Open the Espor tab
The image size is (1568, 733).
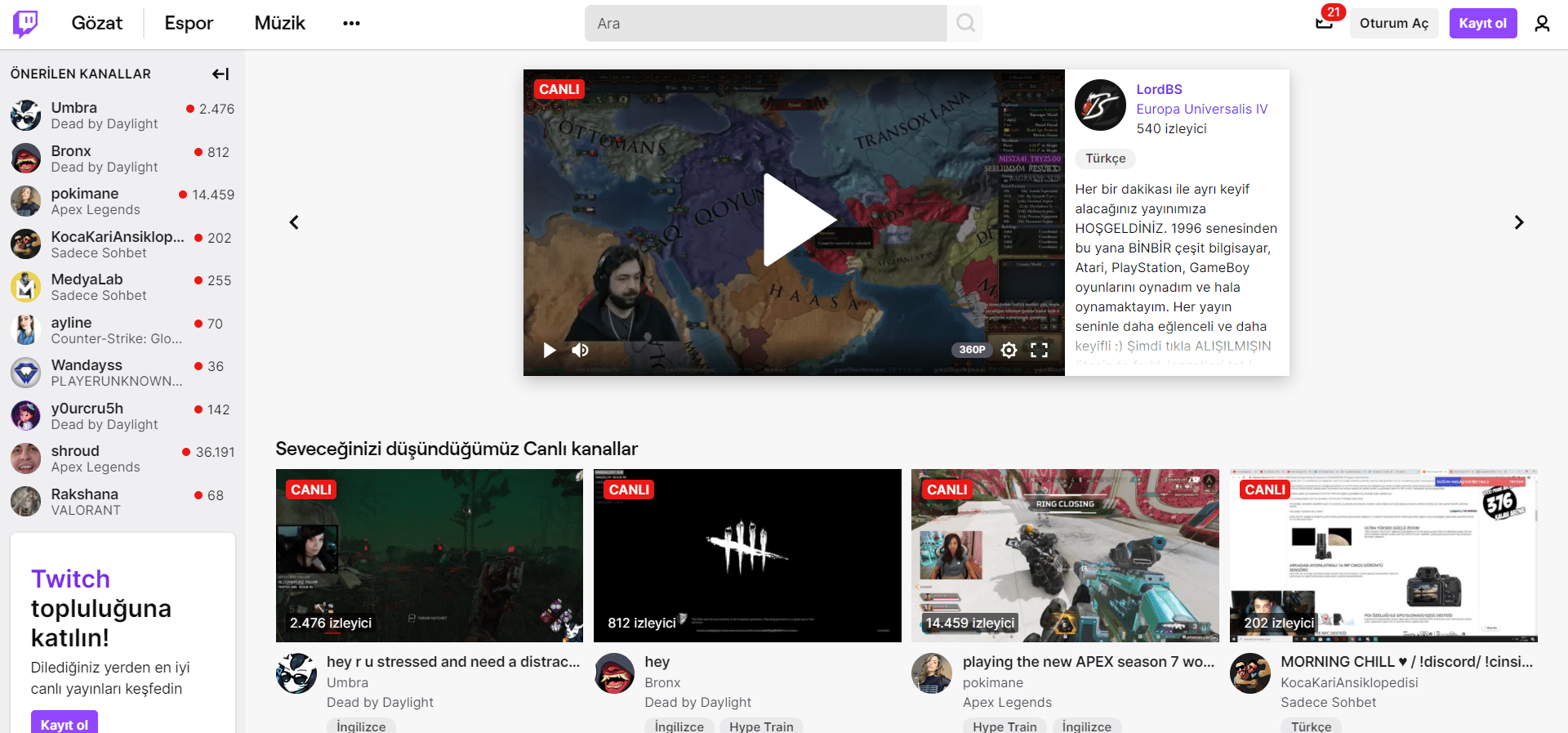pyautogui.click(x=189, y=23)
